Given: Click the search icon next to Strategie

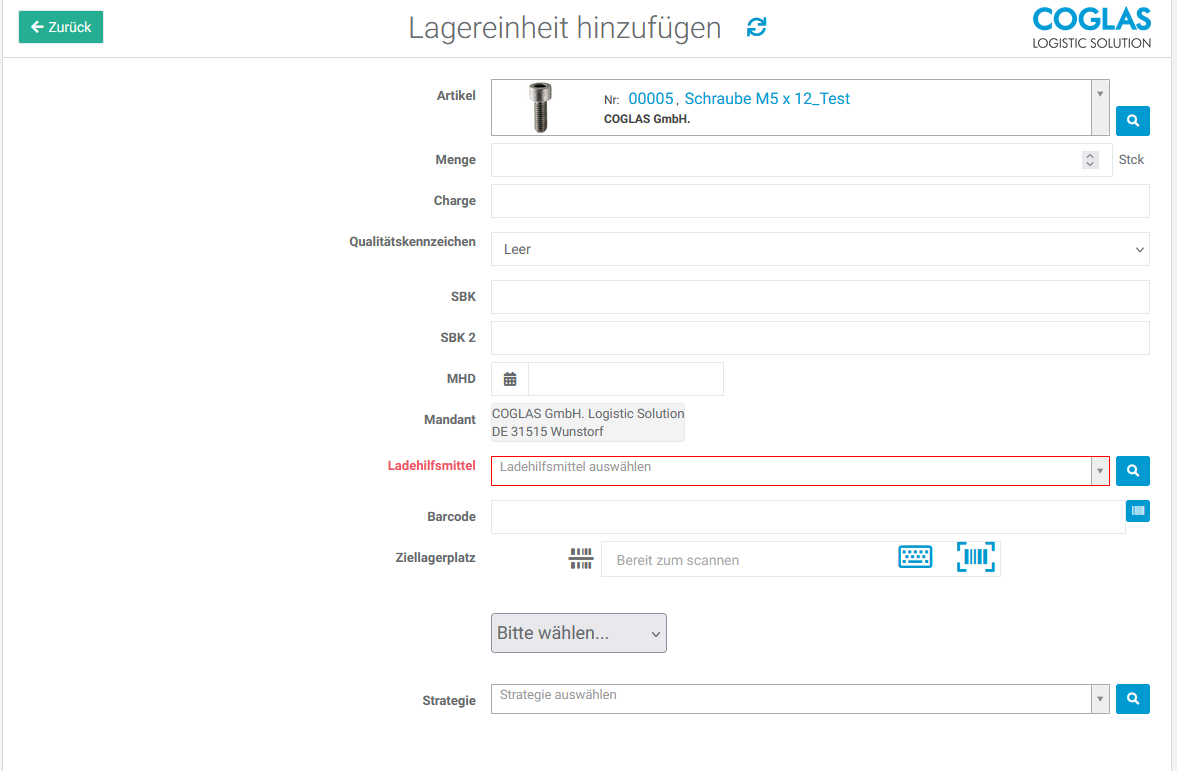Looking at the screenshot, I should (x=1132, y=698).
